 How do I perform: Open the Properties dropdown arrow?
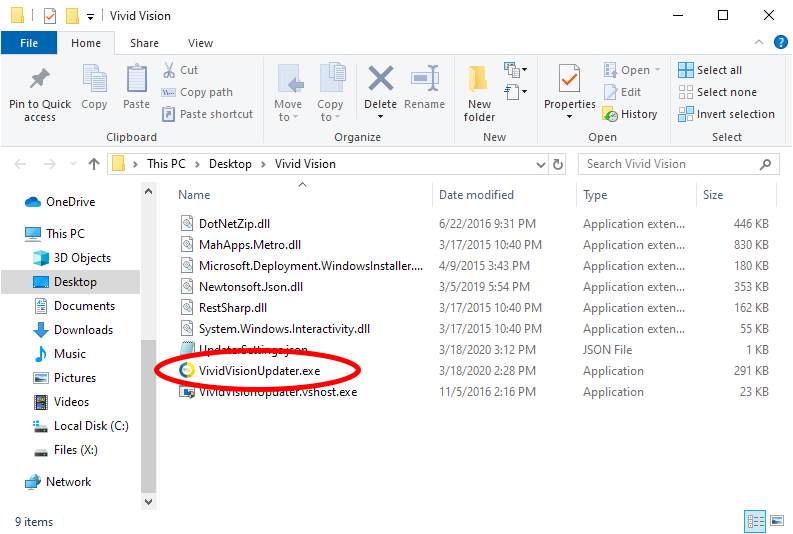click(x=569, y=117)
